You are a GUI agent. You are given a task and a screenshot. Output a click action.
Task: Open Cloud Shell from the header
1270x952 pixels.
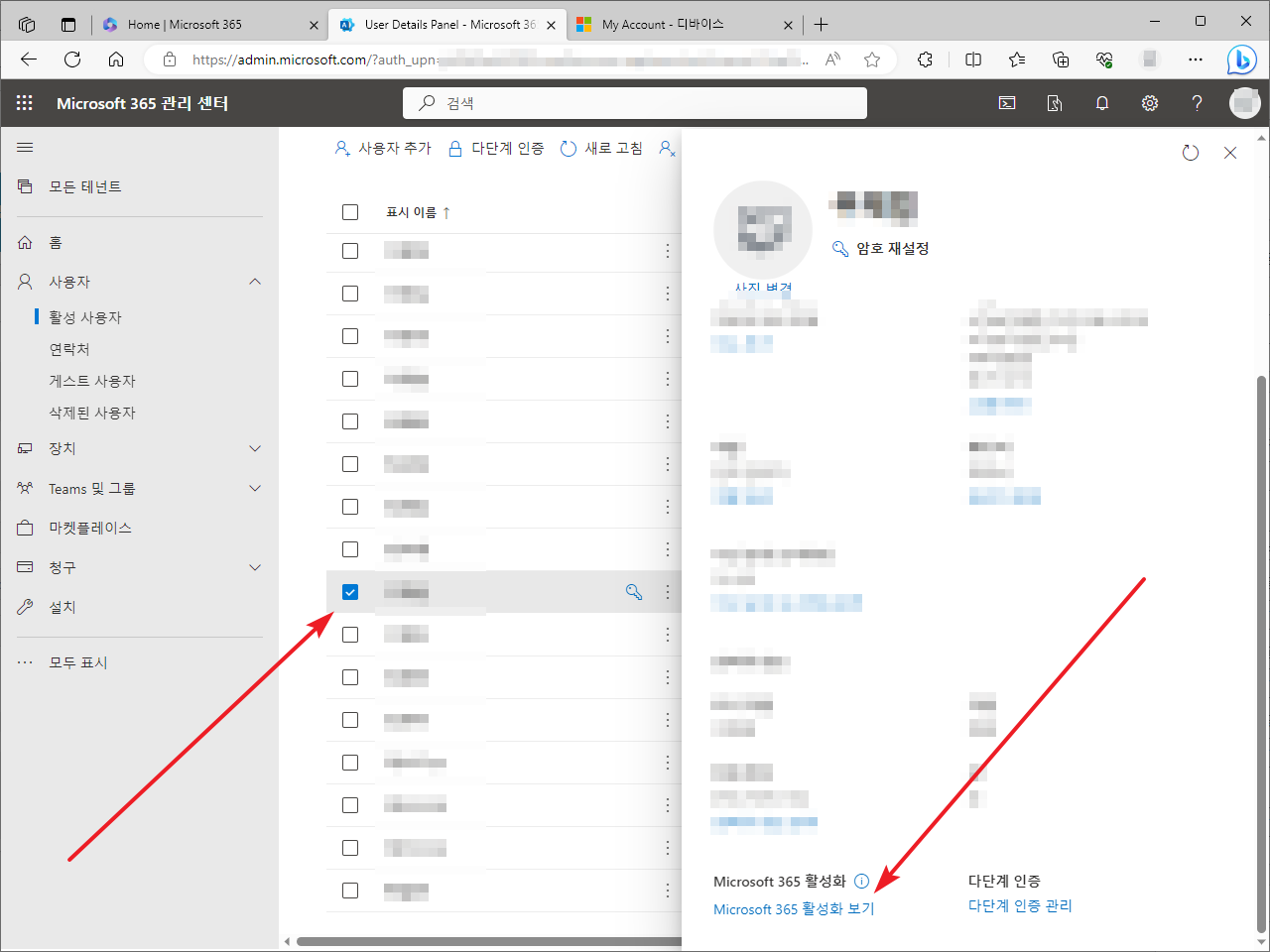click(1007, 103)
